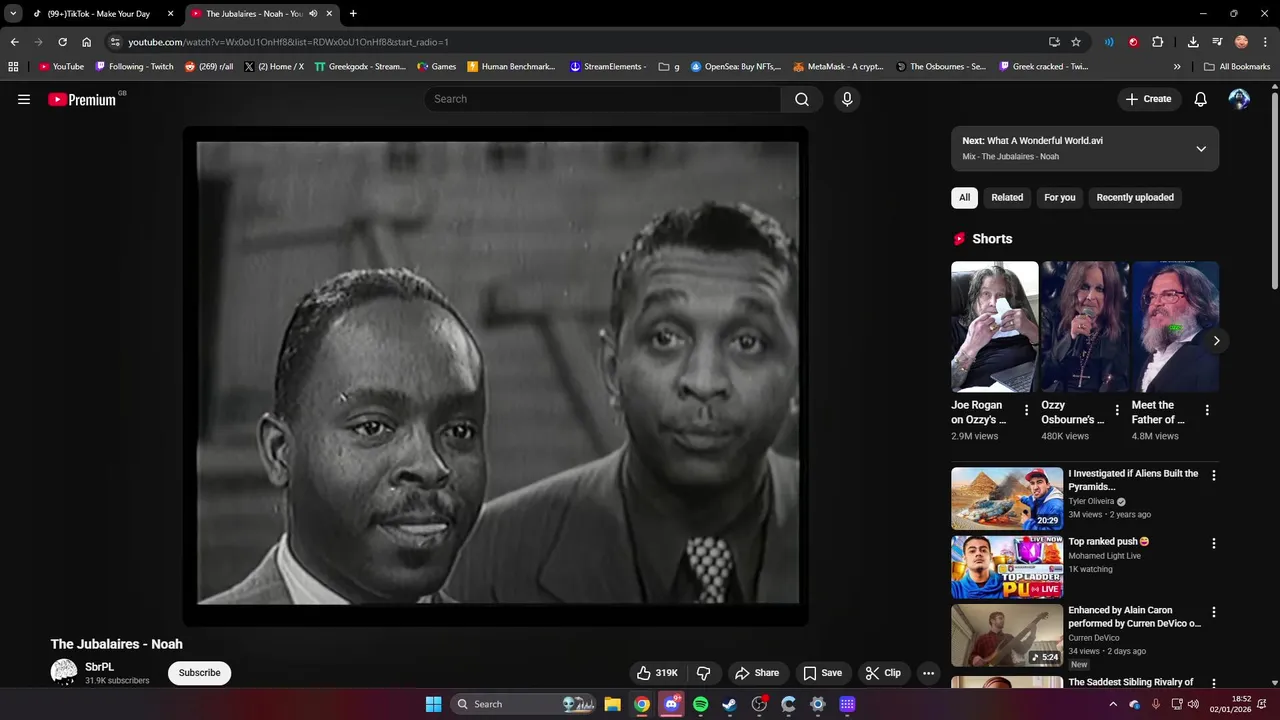Reload the page with the refresh icon
Screen dimensions: 1280x720
[62, 42]
